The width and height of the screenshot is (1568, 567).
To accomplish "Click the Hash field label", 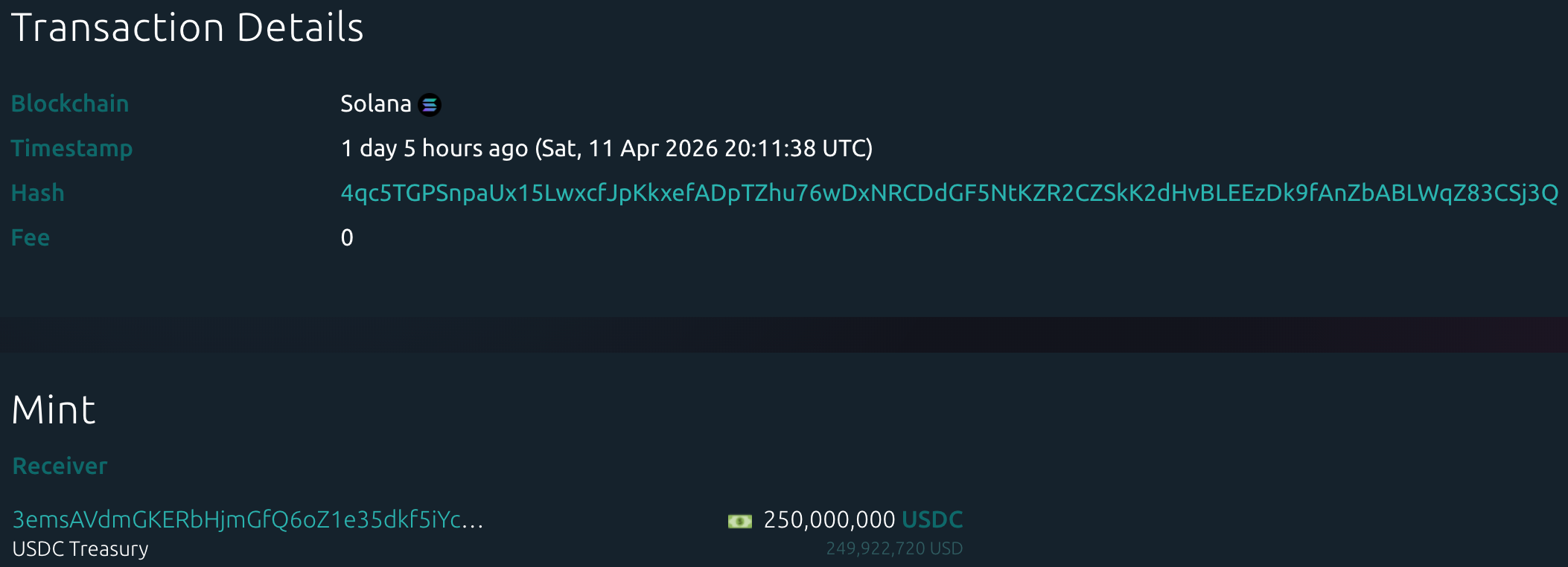I will click(x=37, y=193).
